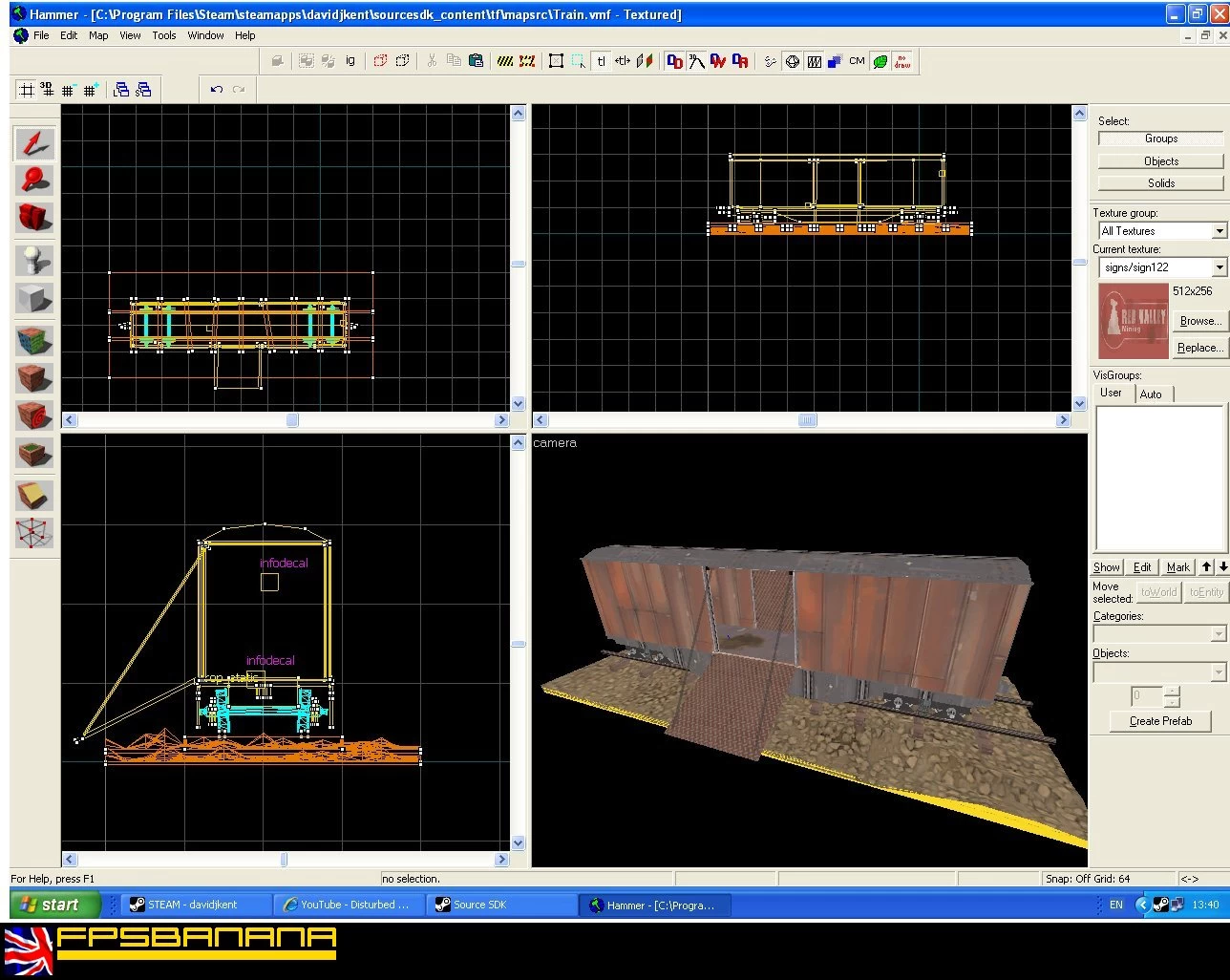Select the Apply decals tool
The height and width of the screenshot is (980, 1230).
[x=34, y=416]
